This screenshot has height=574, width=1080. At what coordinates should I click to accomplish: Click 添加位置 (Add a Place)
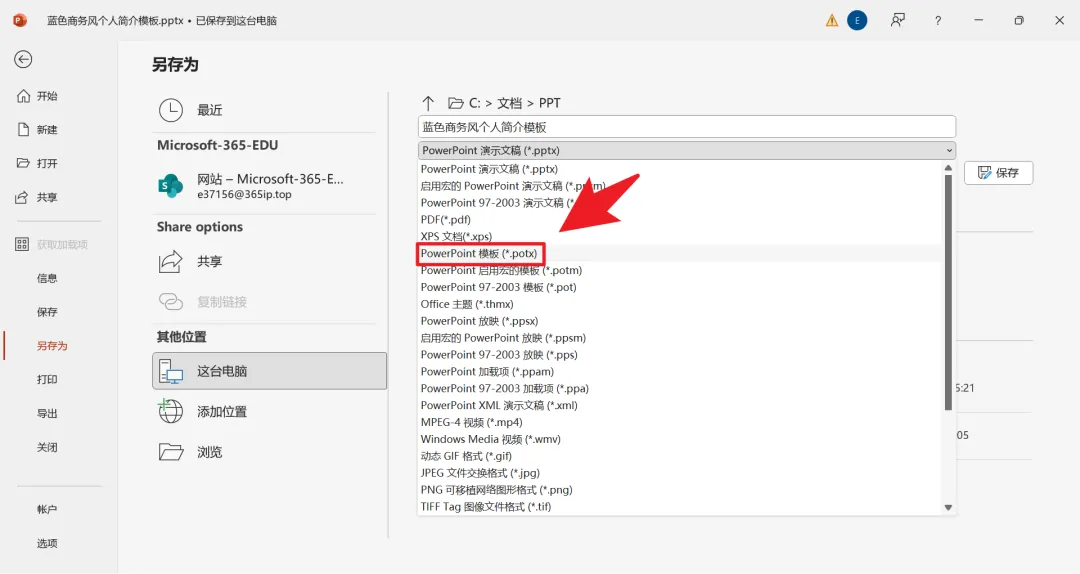(269, 411)
